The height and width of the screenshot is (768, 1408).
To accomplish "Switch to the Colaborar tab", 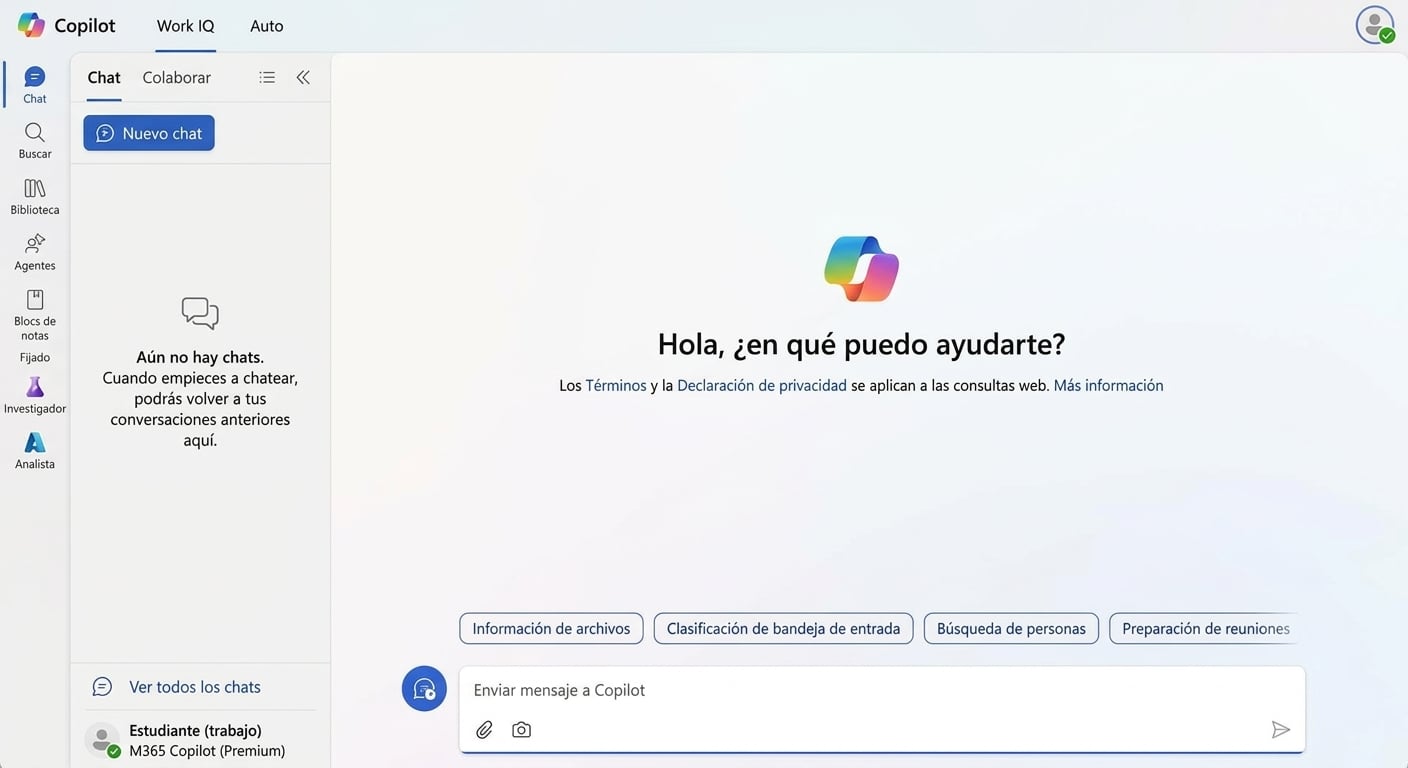I will click(x=177, y=78).
